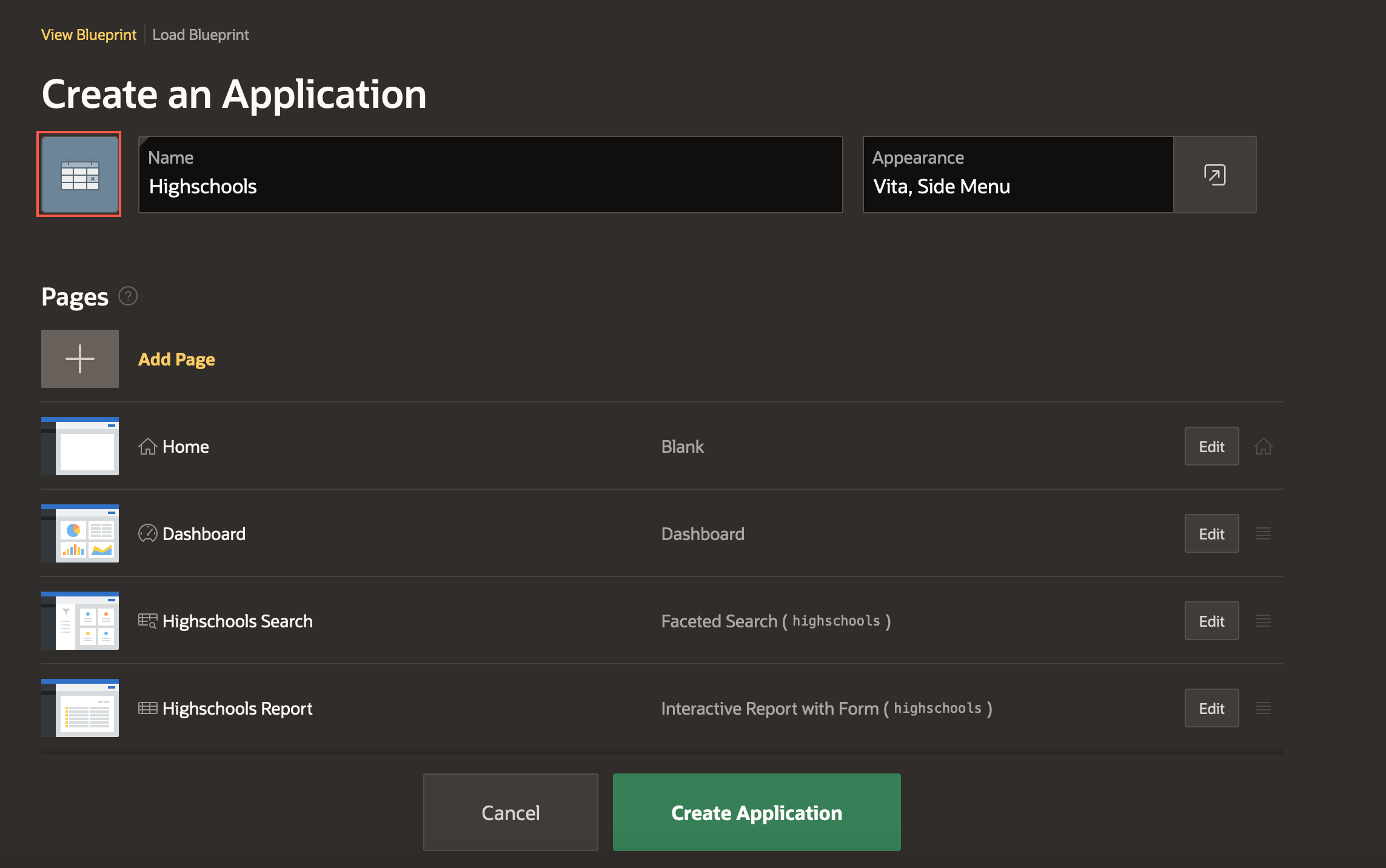Click the Faceted Search page type text
Screen dimensions: 1386x868
[x=776, y=621]
